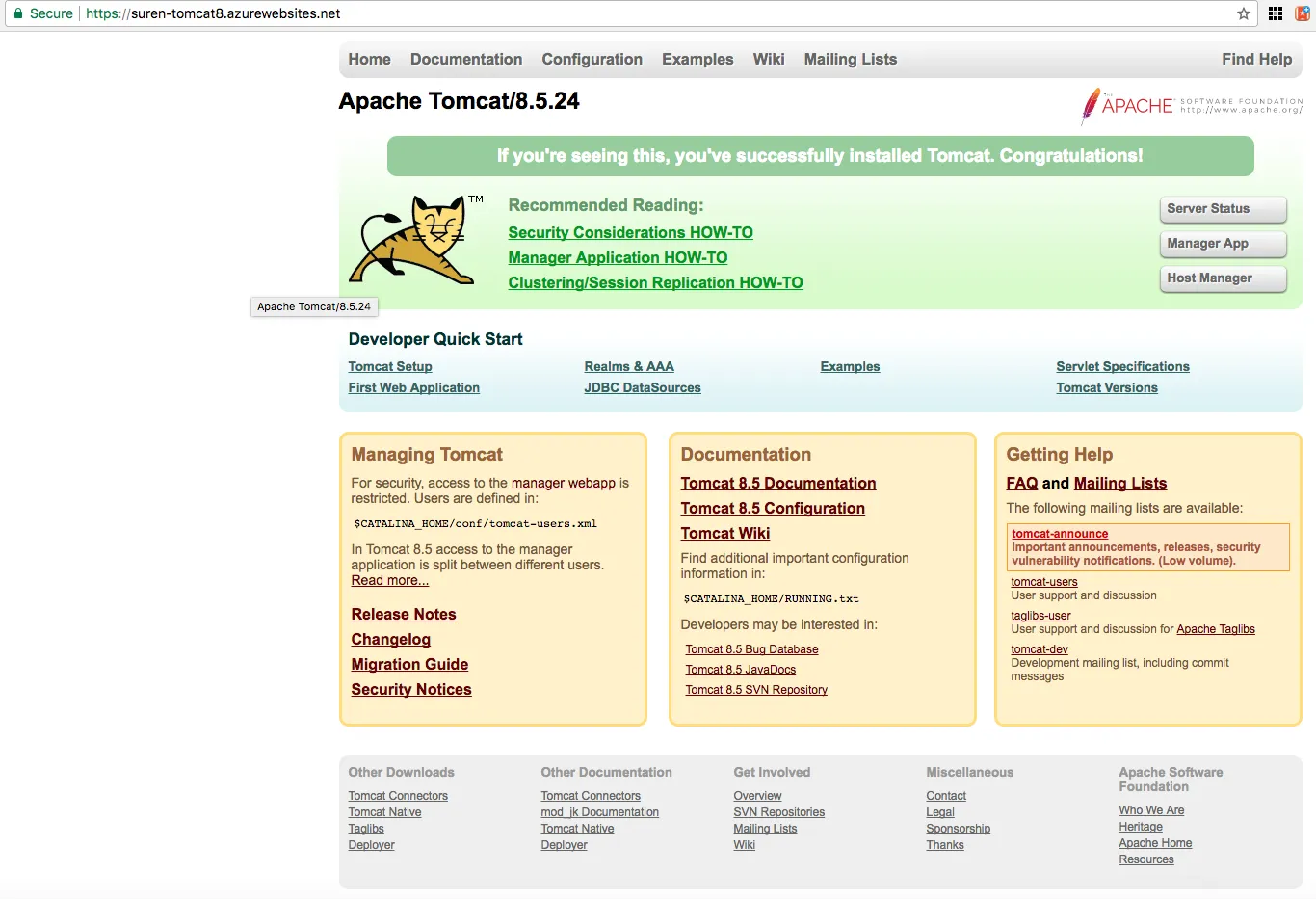This screenshot has width=1316, height=899.
Task: Open Contact link under Miscellaneous
Action: click(946, 796)
